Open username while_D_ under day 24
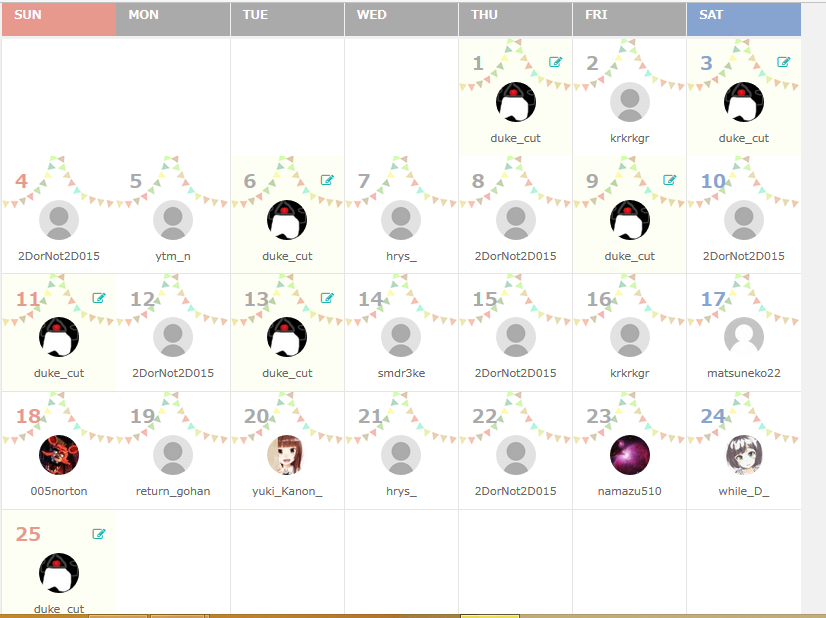Screen dimensions: 826x618 [x=744, y=491]
